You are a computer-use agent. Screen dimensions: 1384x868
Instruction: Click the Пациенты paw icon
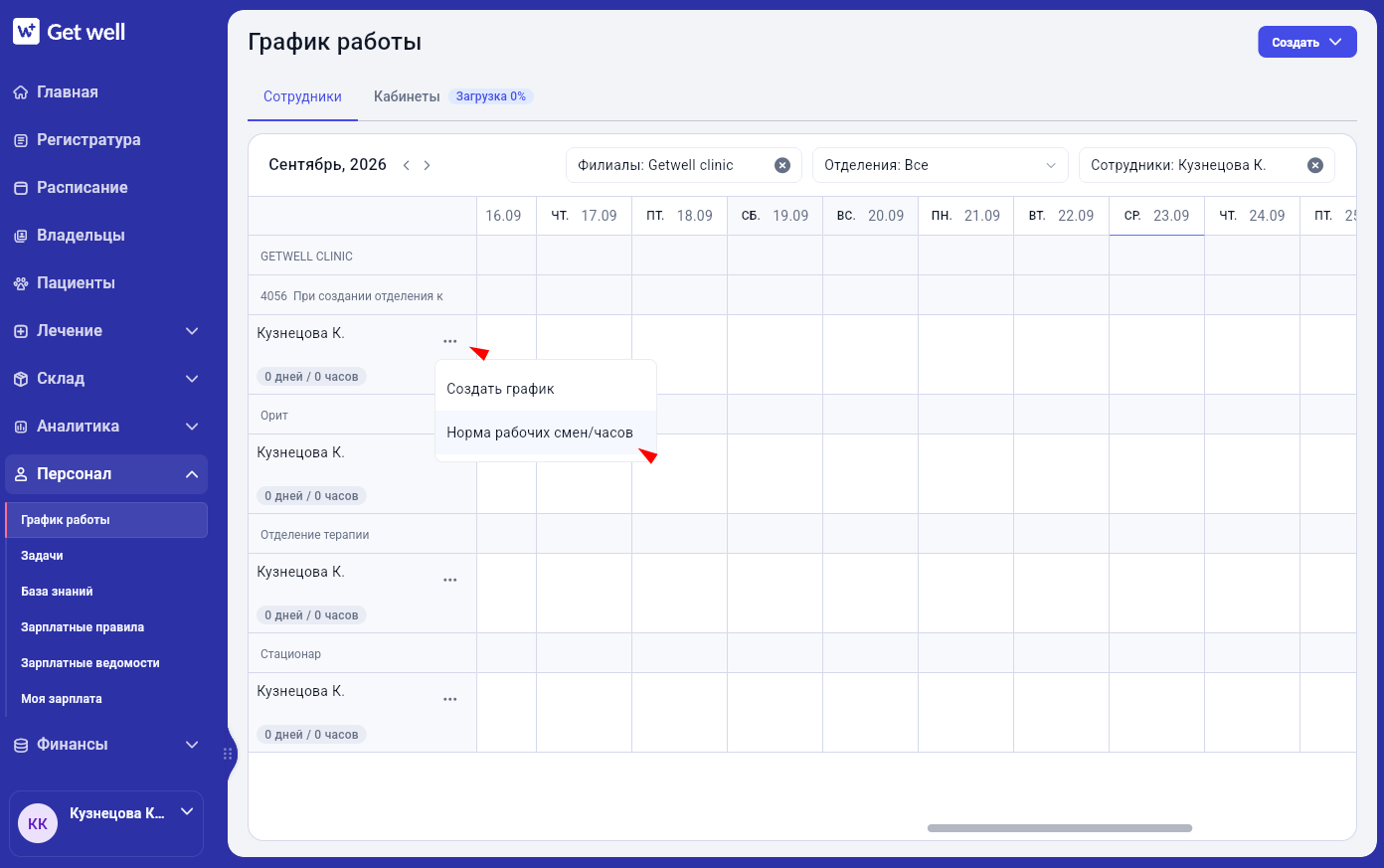(x=20, y=283)
